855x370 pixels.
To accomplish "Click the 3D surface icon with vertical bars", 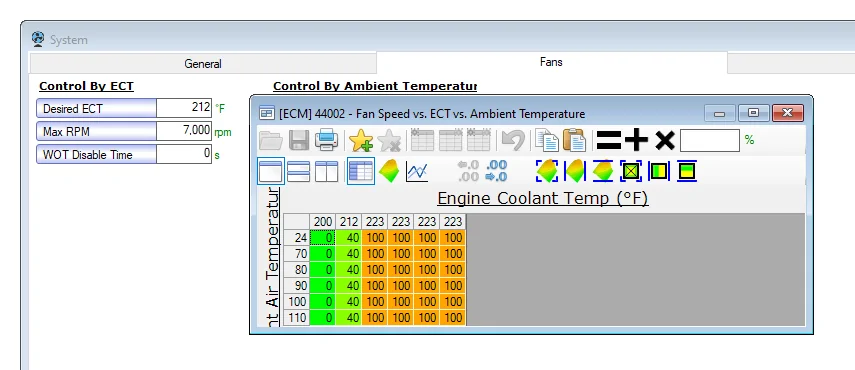I will 575,171.
